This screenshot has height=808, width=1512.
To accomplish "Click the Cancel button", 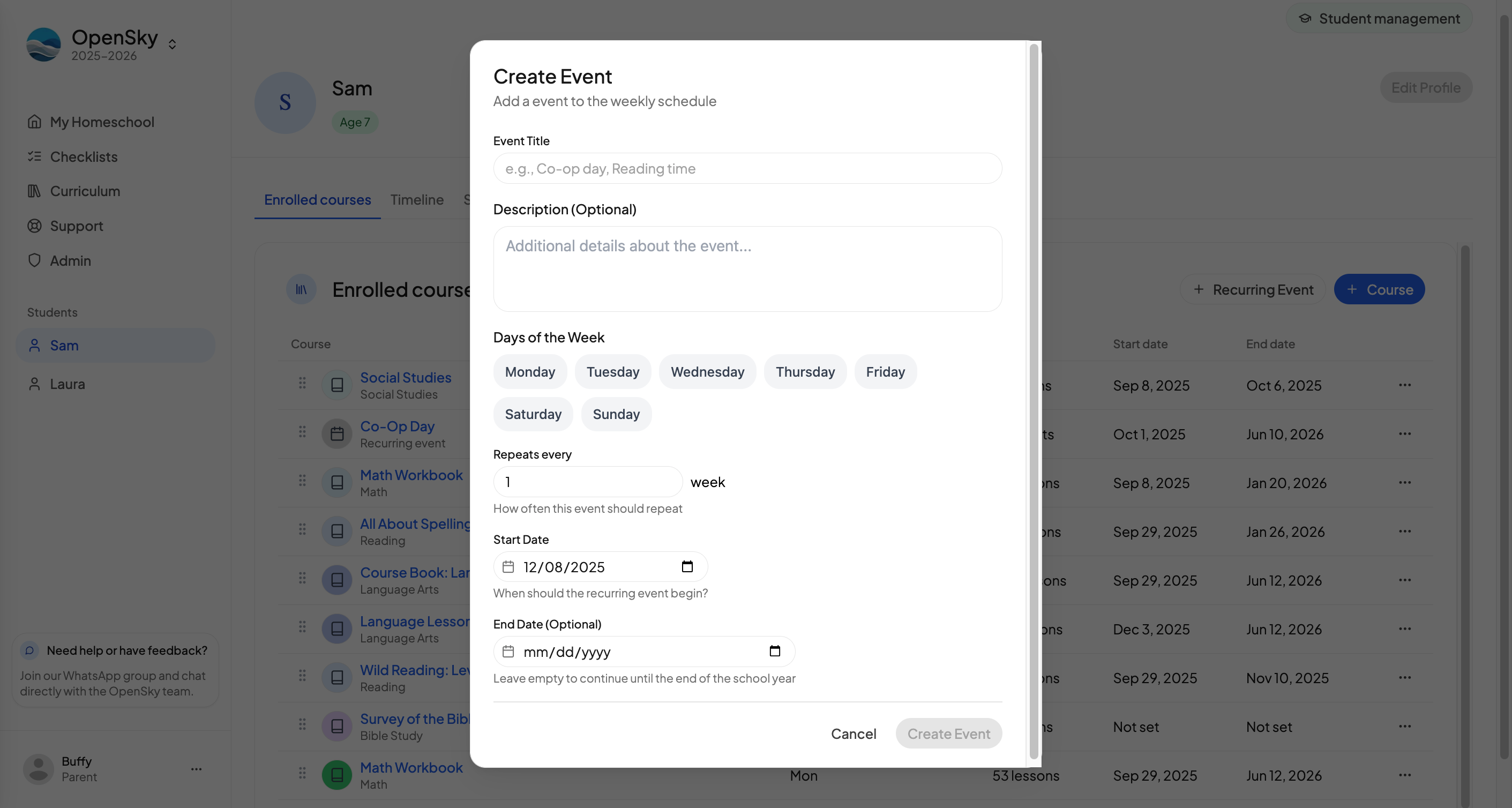I will (853, 734).
